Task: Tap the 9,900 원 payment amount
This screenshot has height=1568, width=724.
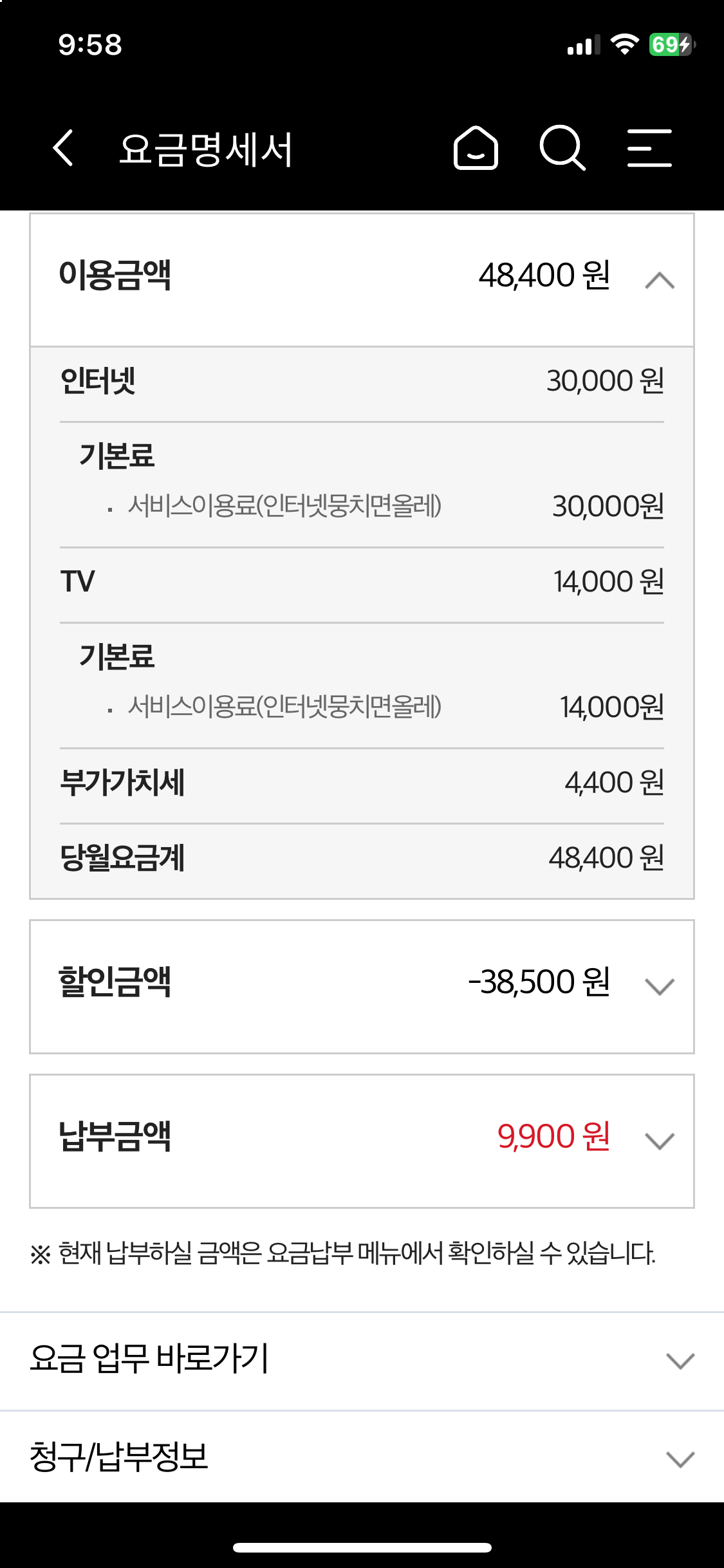Action: [x=553, y=1137]
